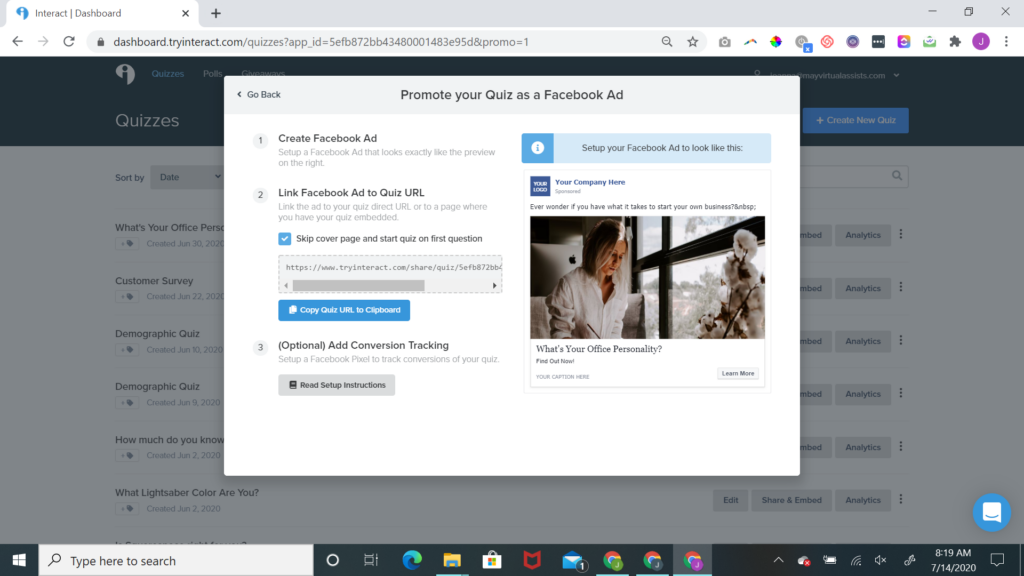The image size is (1024, 576).
Task: Toggle the muted volume icon in tray
Action: point(881,560)
